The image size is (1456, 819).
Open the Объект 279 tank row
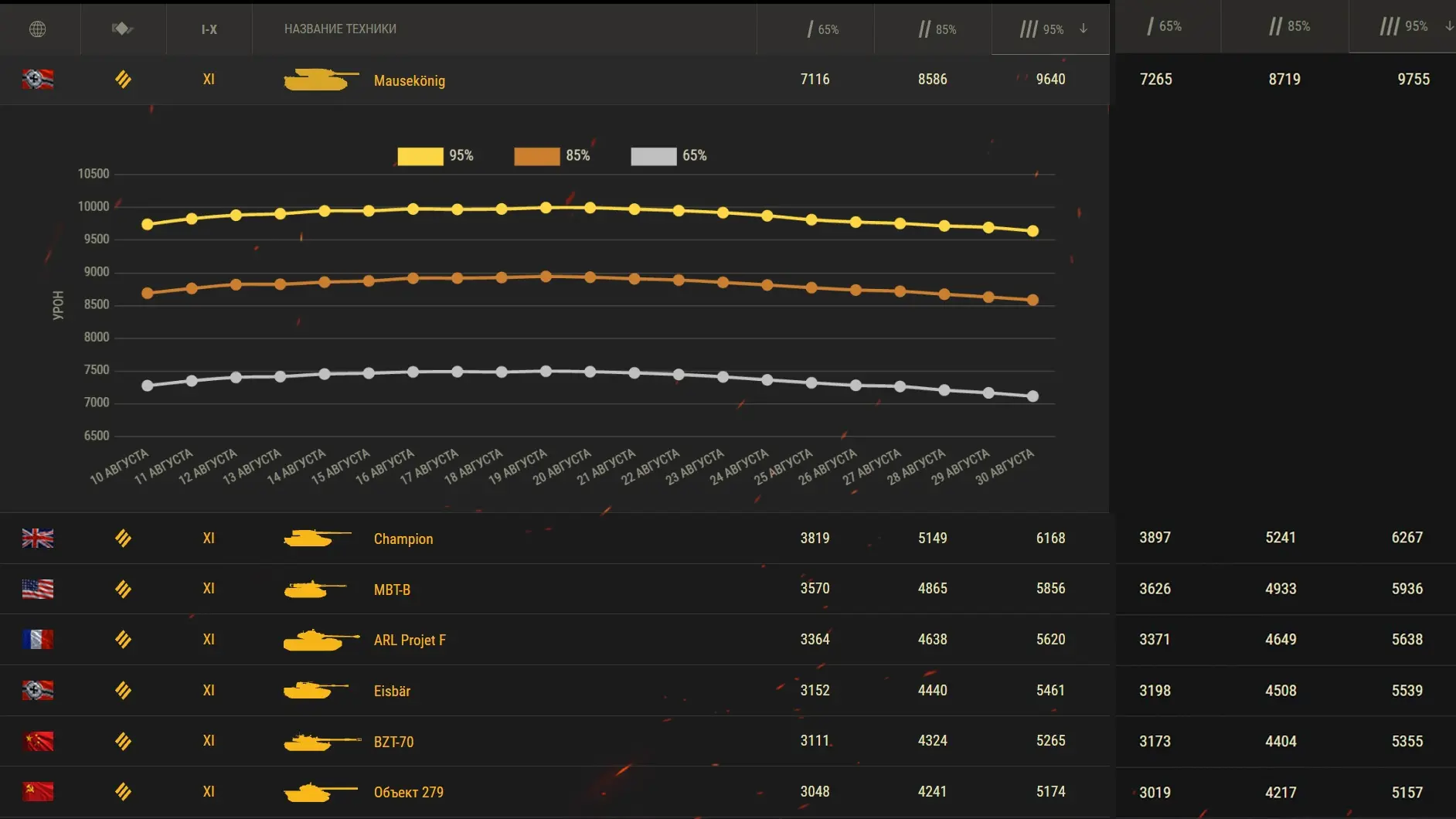[x=554, y=792]
